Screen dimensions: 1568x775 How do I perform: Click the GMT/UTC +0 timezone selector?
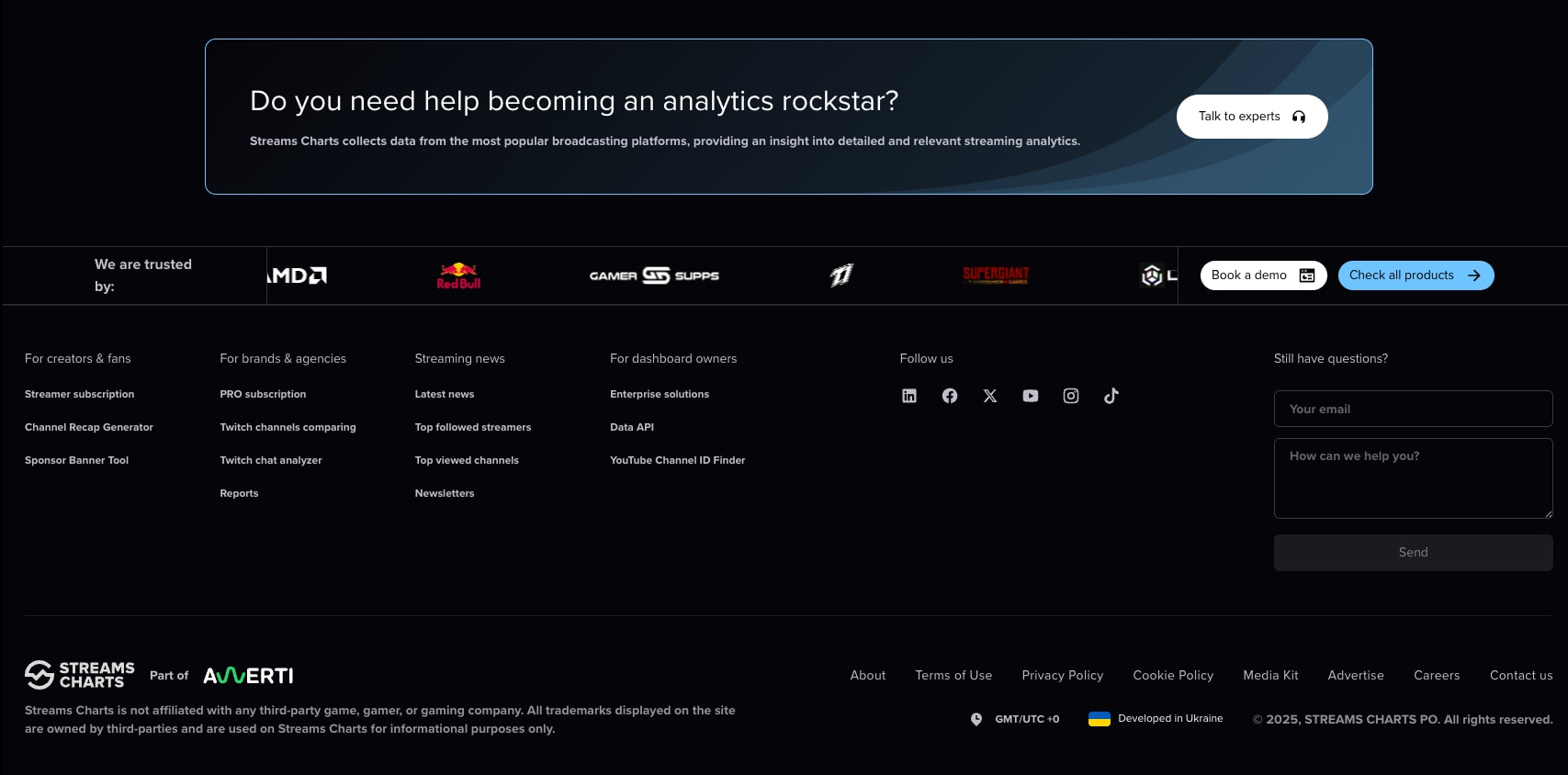pos(1027,719)
